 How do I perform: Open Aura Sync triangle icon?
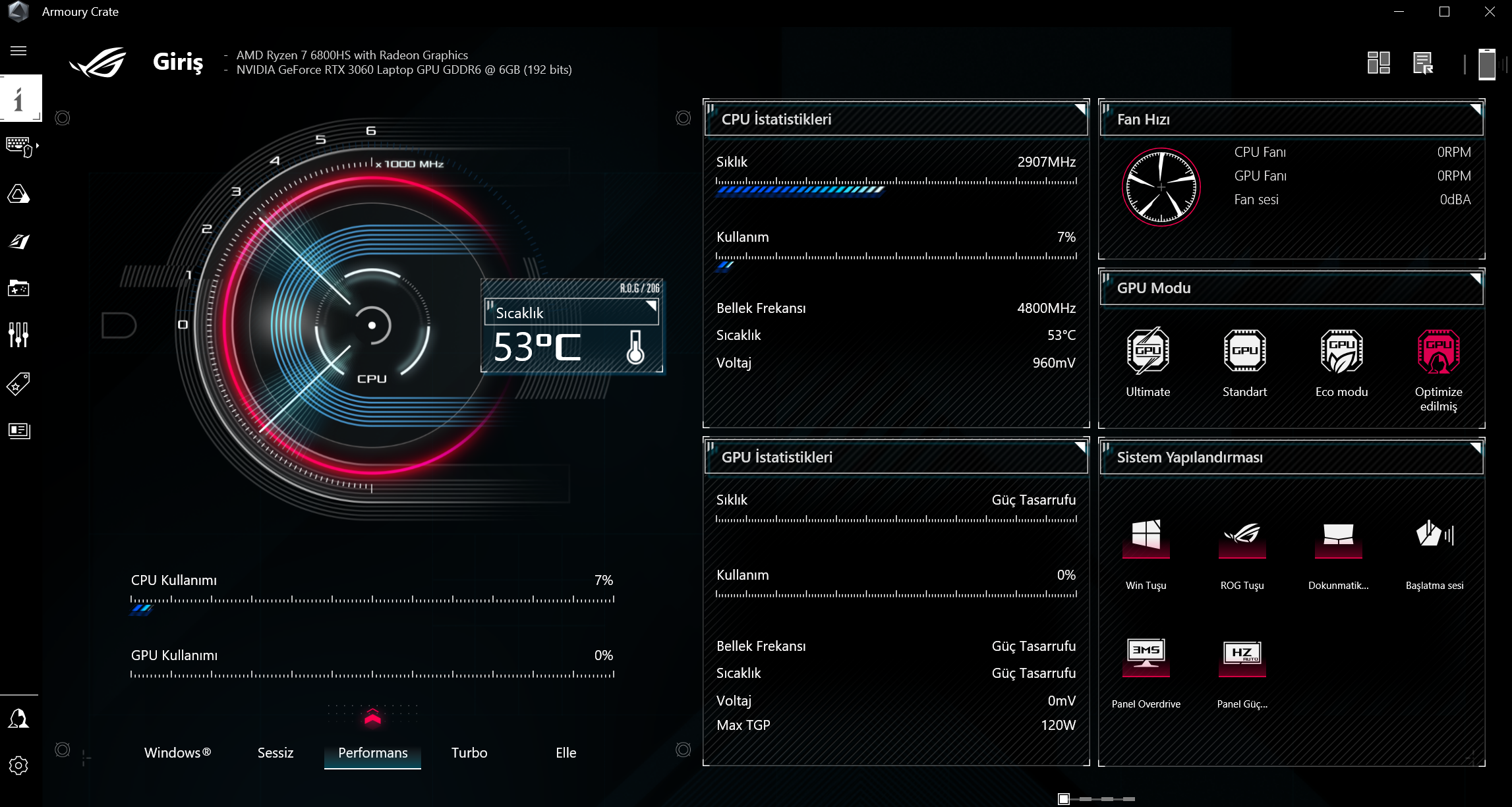(18, 194)
